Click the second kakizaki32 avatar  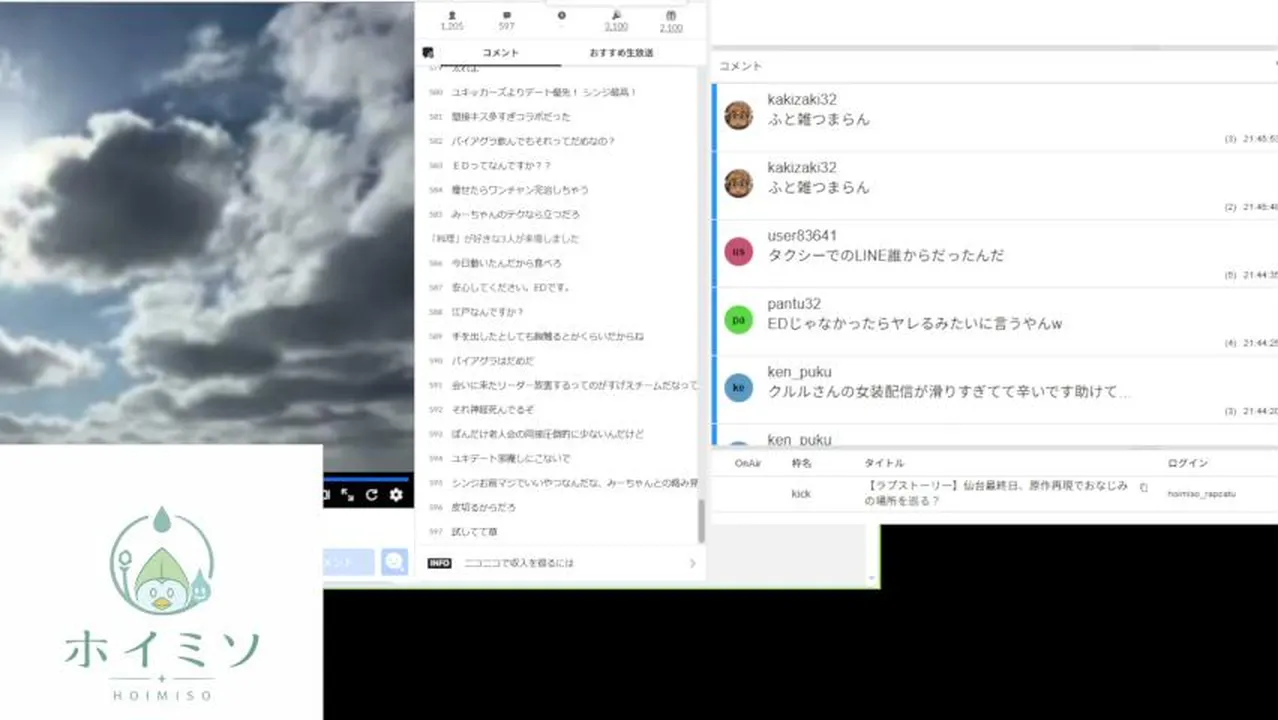point(738,183)
